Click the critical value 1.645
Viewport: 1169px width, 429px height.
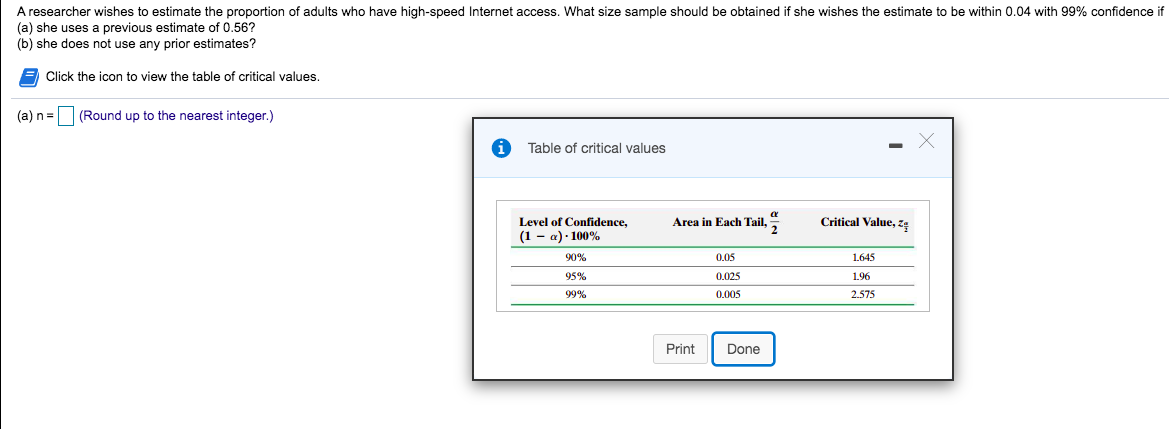coord(862,257)
